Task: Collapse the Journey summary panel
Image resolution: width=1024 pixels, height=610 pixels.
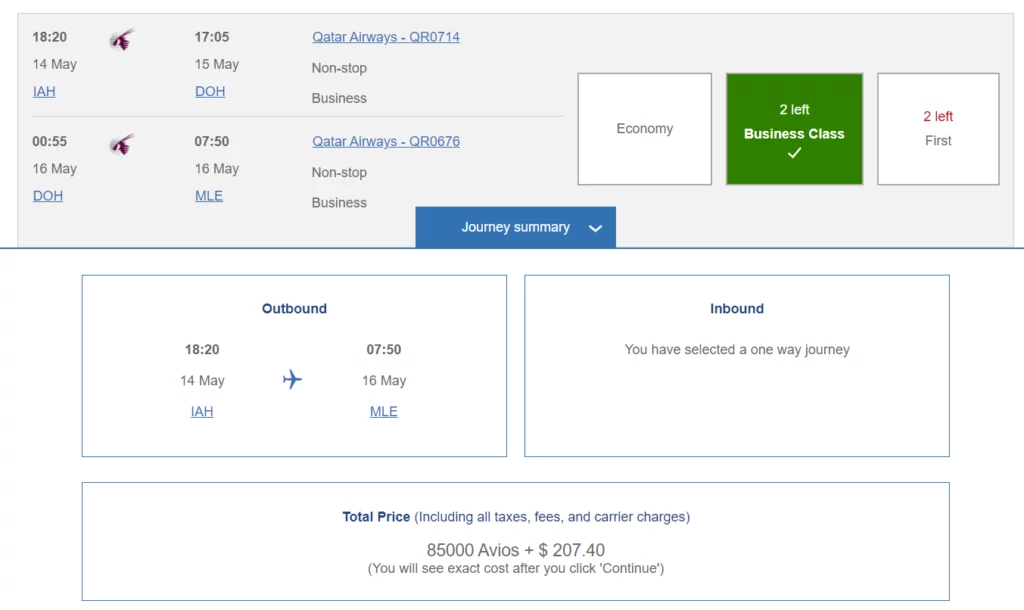Action: pos(515,227)
